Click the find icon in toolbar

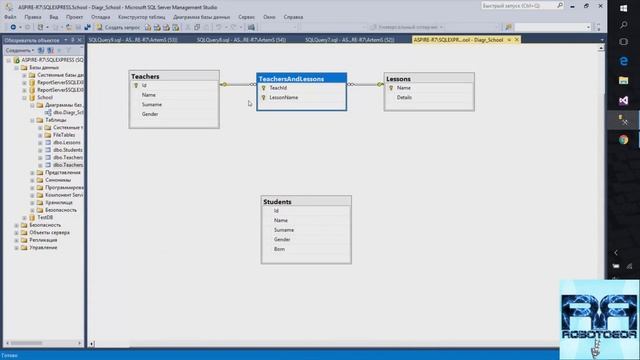(x=508, y=27)
